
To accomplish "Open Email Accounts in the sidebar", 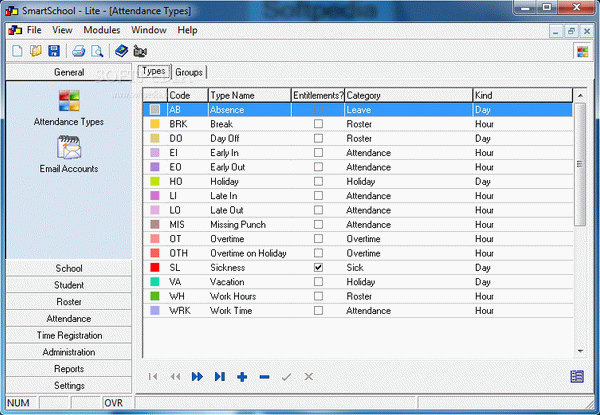I will pyautogui.click(x=69, y=155).
